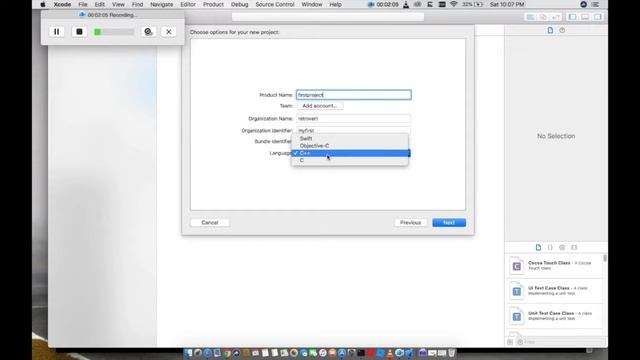Select the Unit Test Case Class template
The width and height of the screenshot is (640, 360).
555,316
